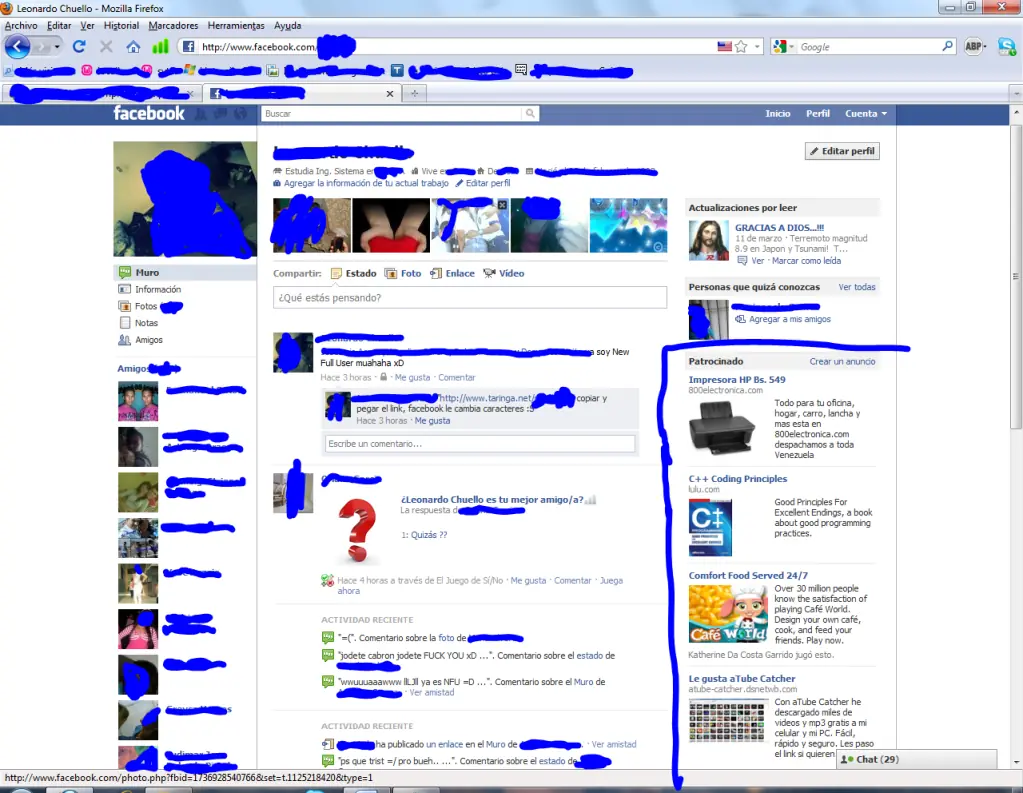Click the Video sharing icon
Screen dimensions: 1023x793
coord(489,273)
